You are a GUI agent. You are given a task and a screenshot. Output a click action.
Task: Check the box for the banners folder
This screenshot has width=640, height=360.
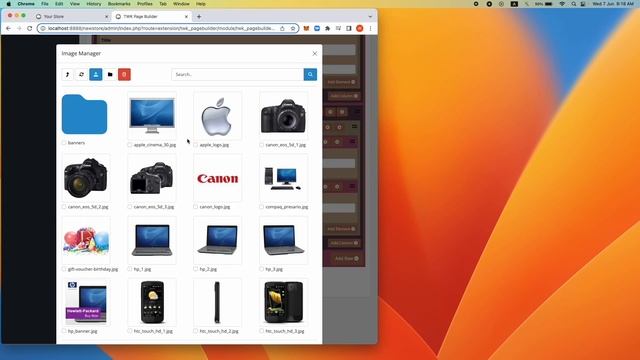click(x=64, y=143)
